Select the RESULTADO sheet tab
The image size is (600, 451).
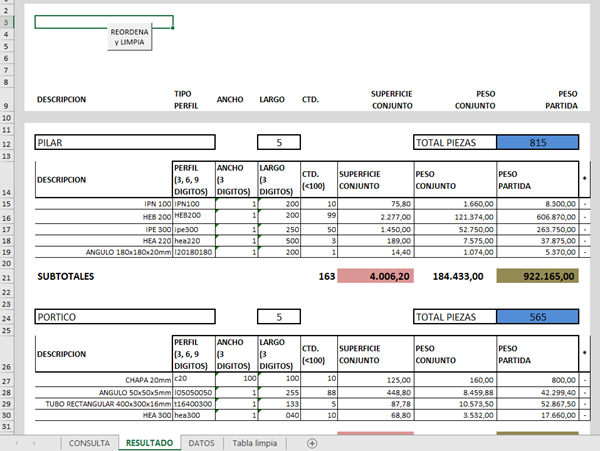pyautogui.click(x=149, y=443)
